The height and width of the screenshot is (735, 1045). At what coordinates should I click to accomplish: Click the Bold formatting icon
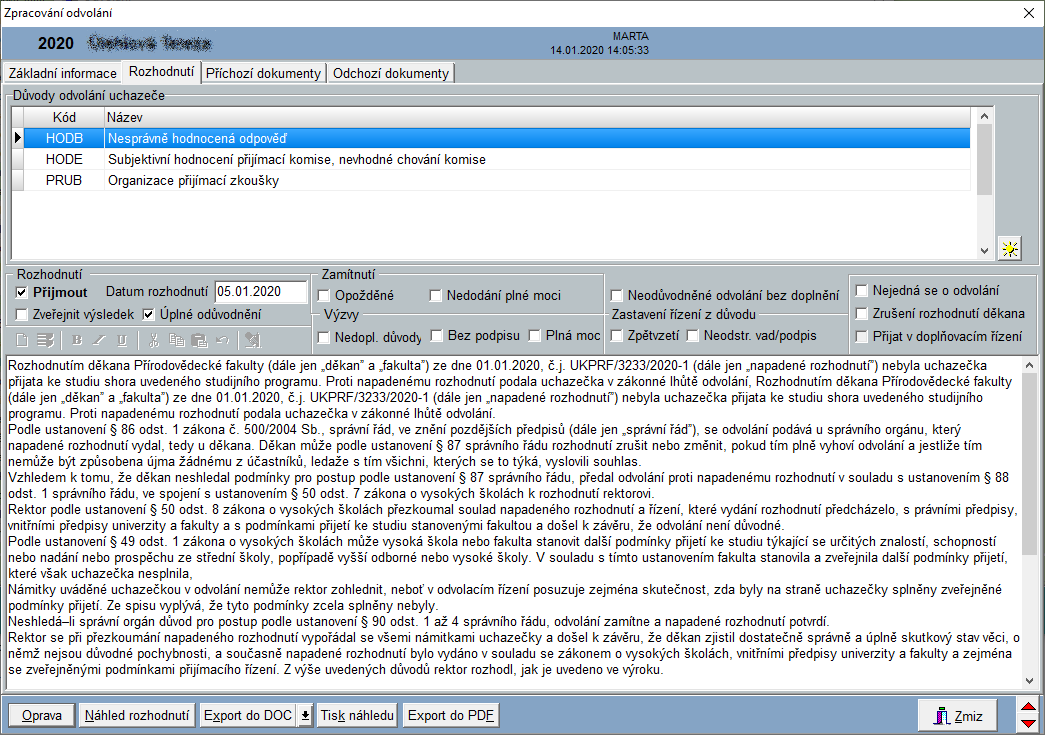click(78, 340)
